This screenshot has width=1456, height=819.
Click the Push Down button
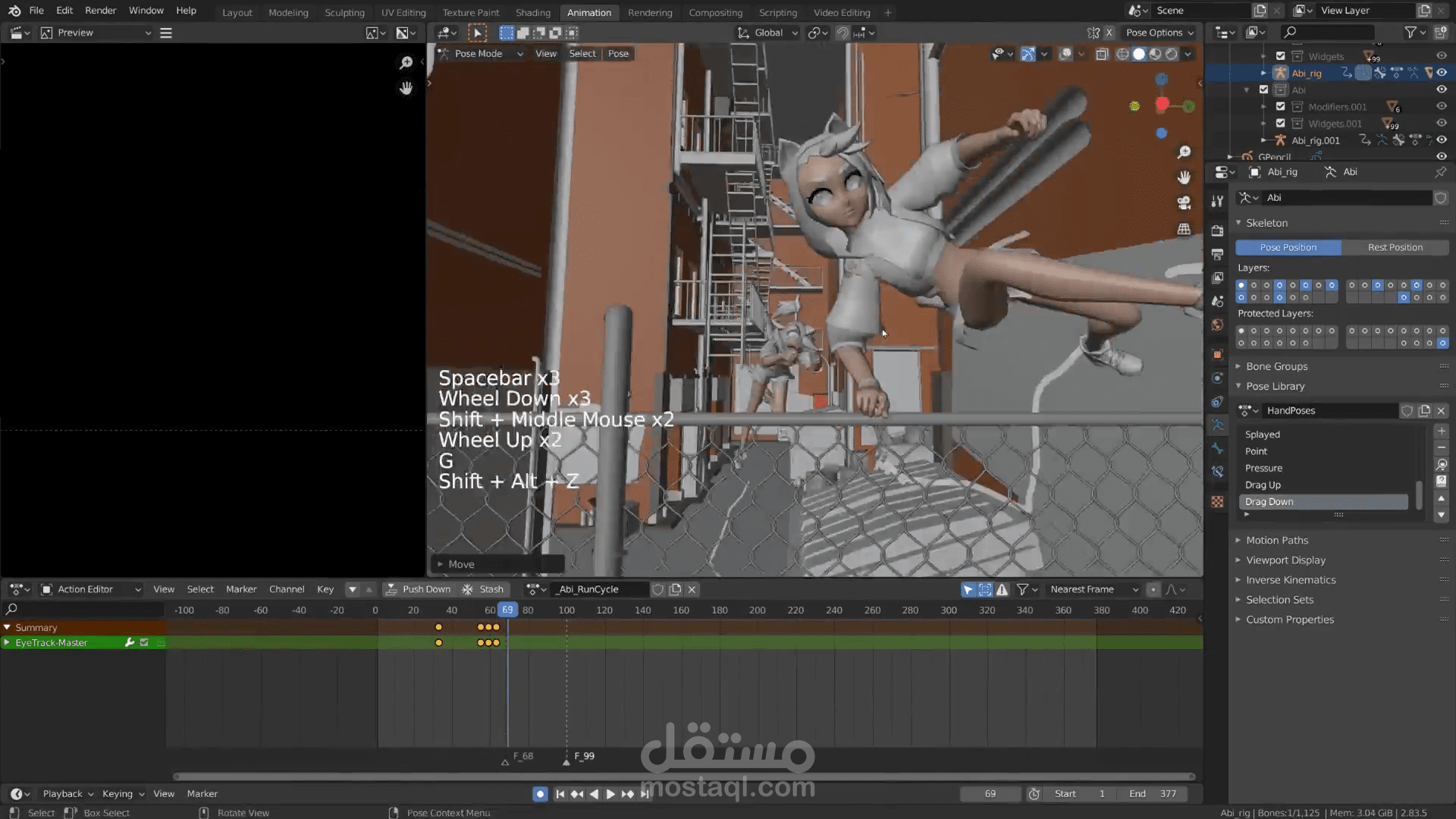coord(419,589)
